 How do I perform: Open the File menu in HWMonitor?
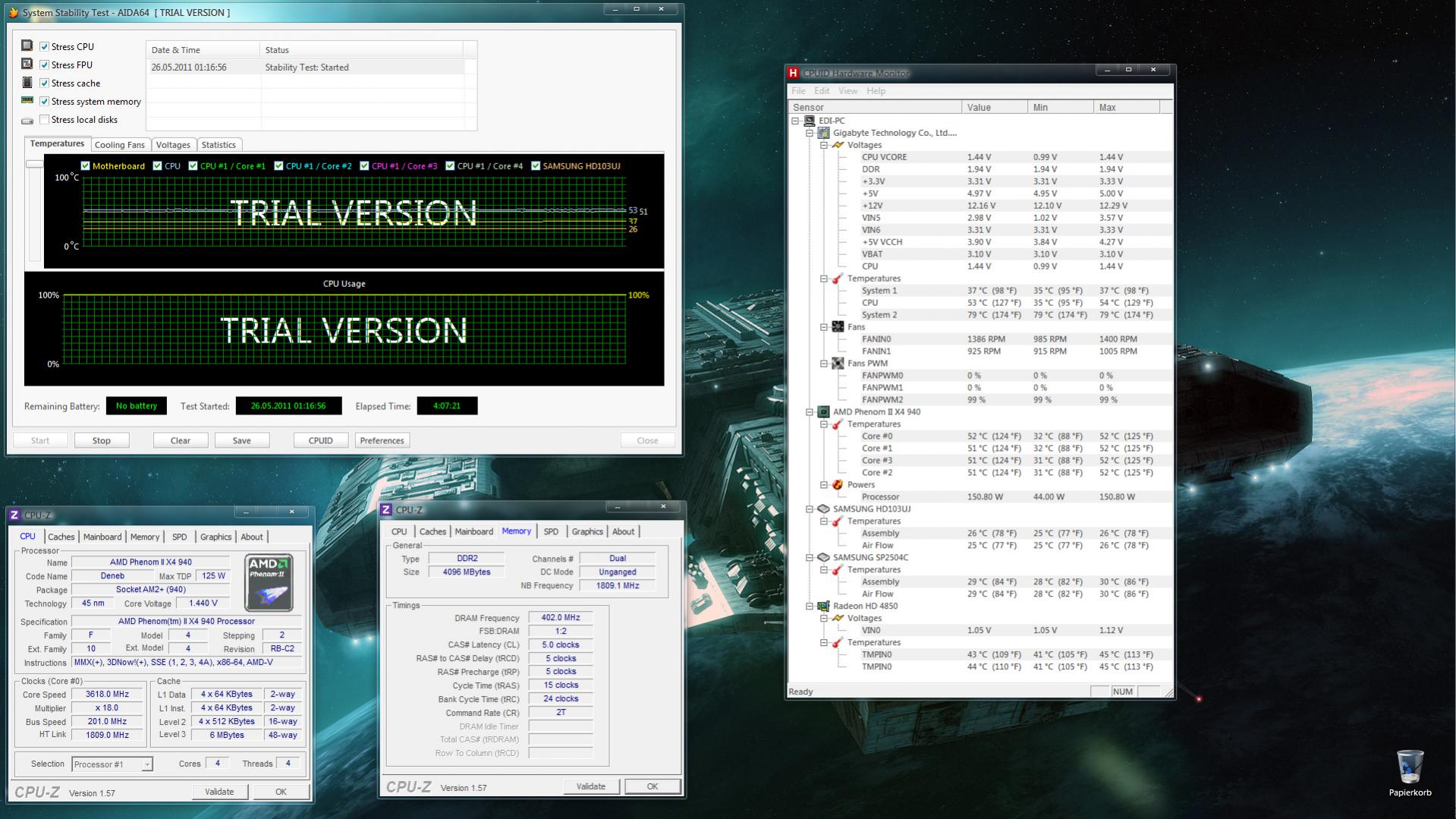click(x=798, y=91)
